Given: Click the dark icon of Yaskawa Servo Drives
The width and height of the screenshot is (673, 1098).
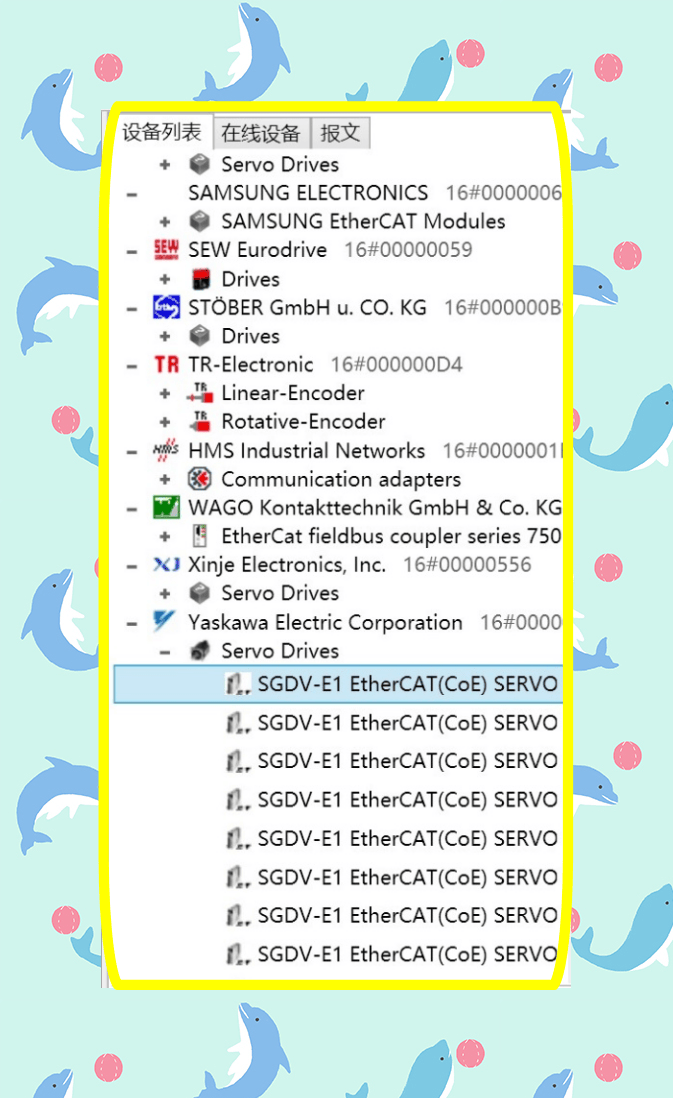Looking at the screenshot, I should click(200, 651).
